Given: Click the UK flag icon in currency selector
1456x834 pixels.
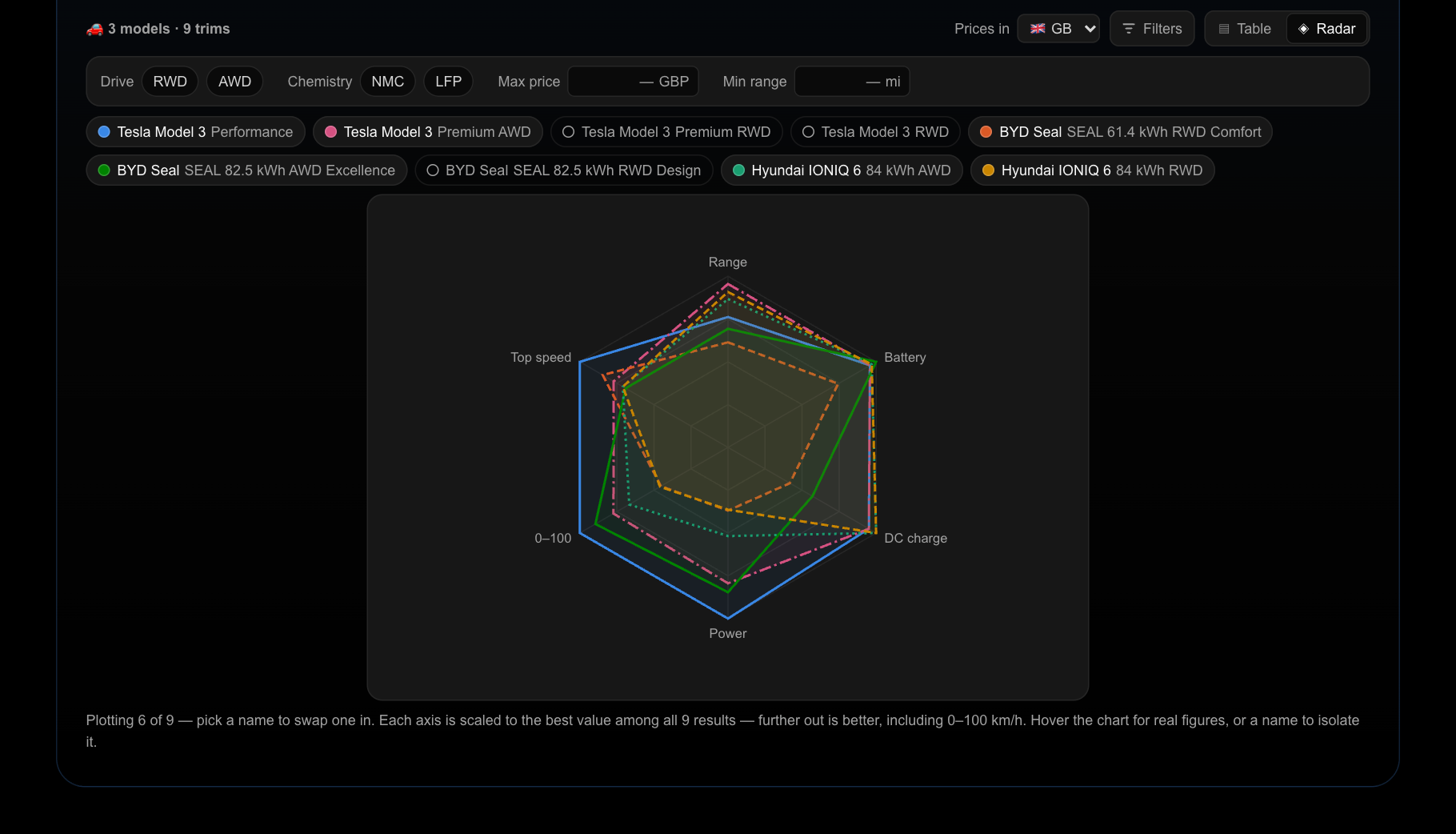Looking at the screenshot, I should (x=1038, y=29).
